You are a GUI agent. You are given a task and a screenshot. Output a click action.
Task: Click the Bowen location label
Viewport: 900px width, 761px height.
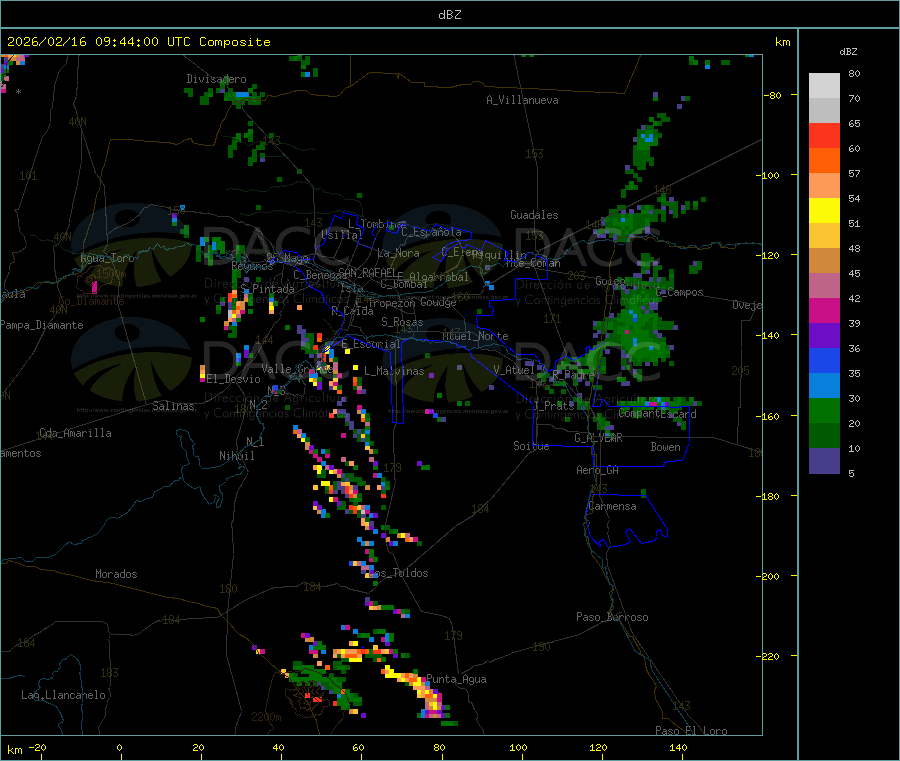[x=665, y=447]
